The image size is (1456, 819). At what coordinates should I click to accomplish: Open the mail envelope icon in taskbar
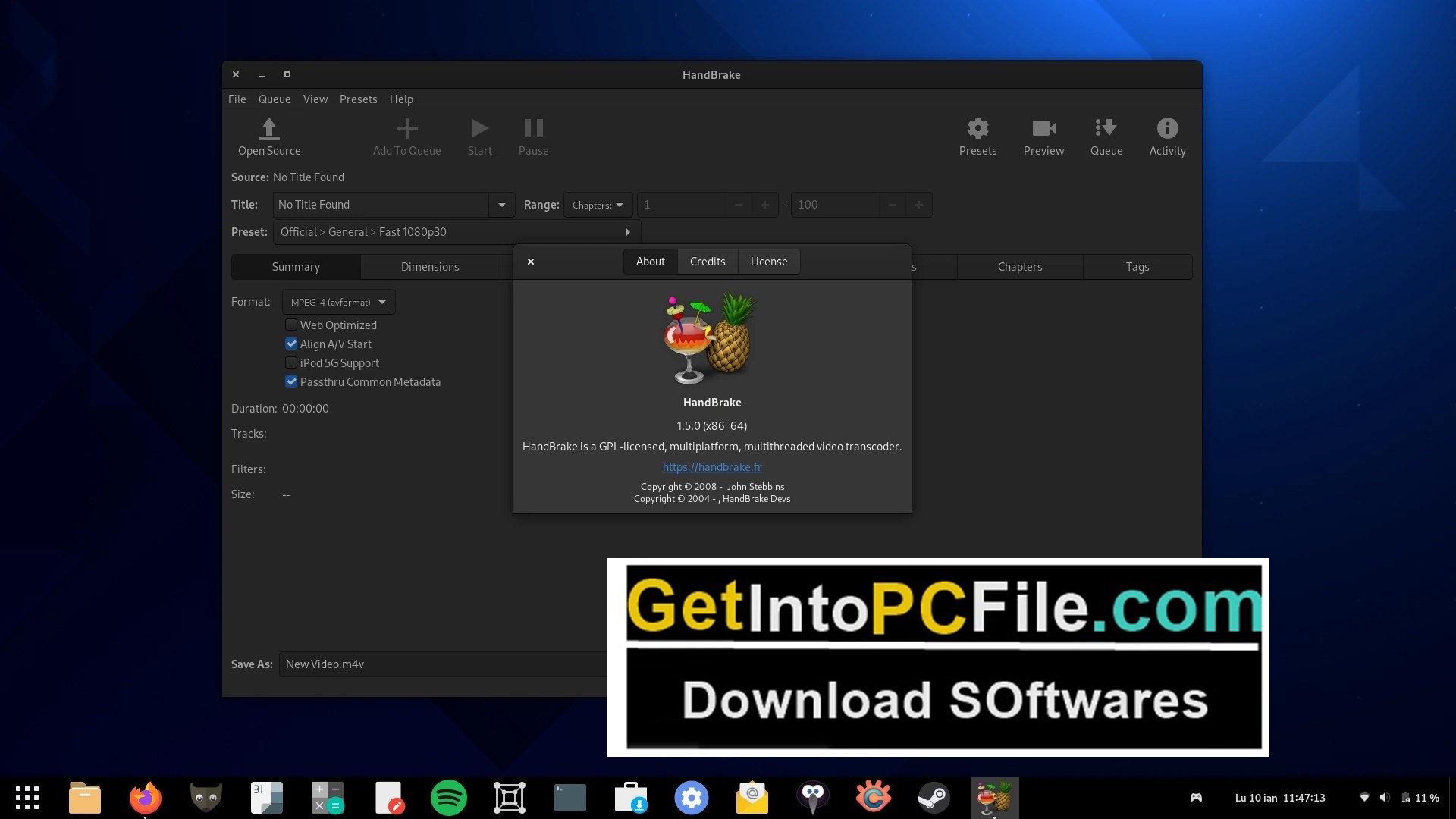pyautogui.click(x=752, y=798)
